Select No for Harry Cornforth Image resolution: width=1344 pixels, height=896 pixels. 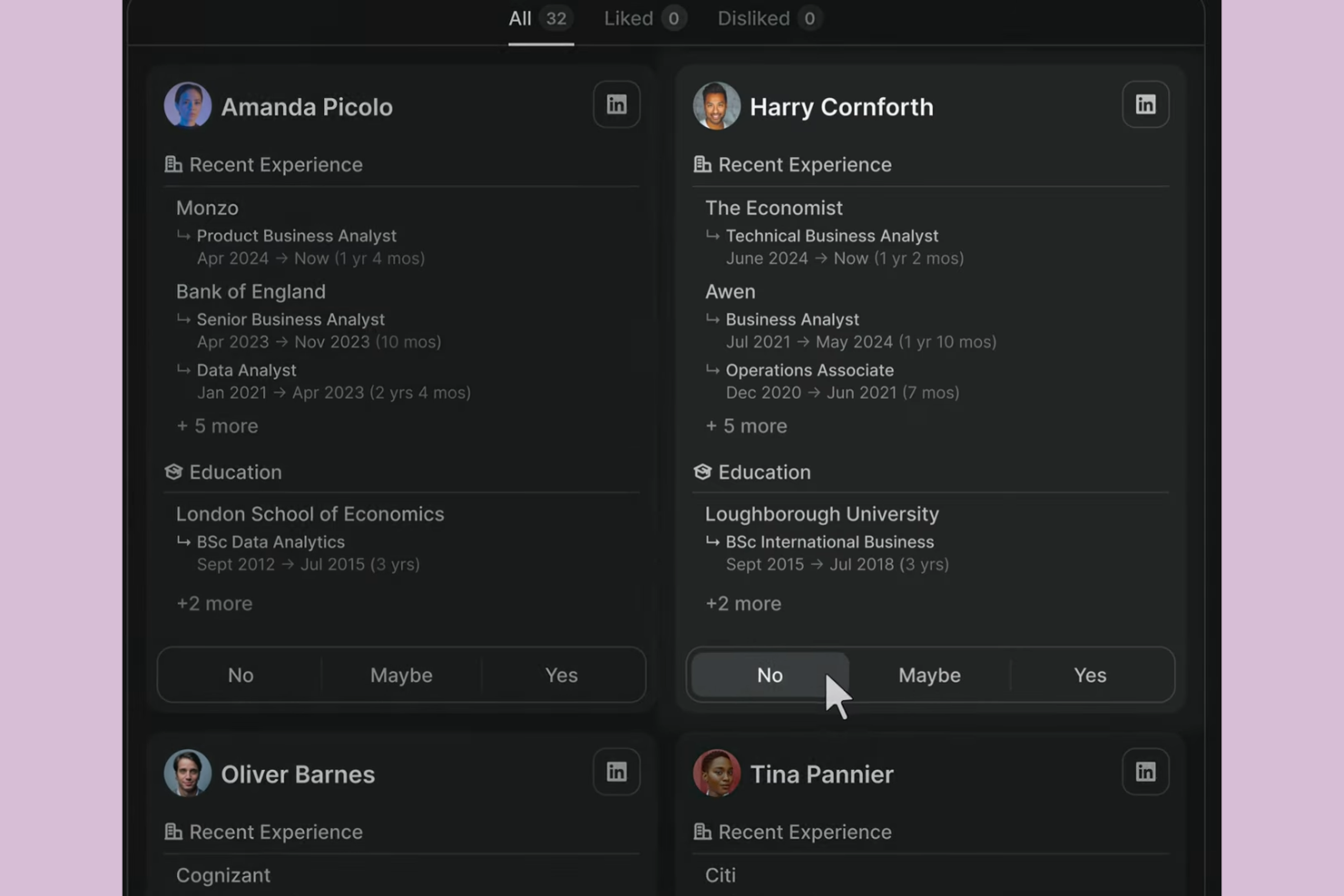769,675
